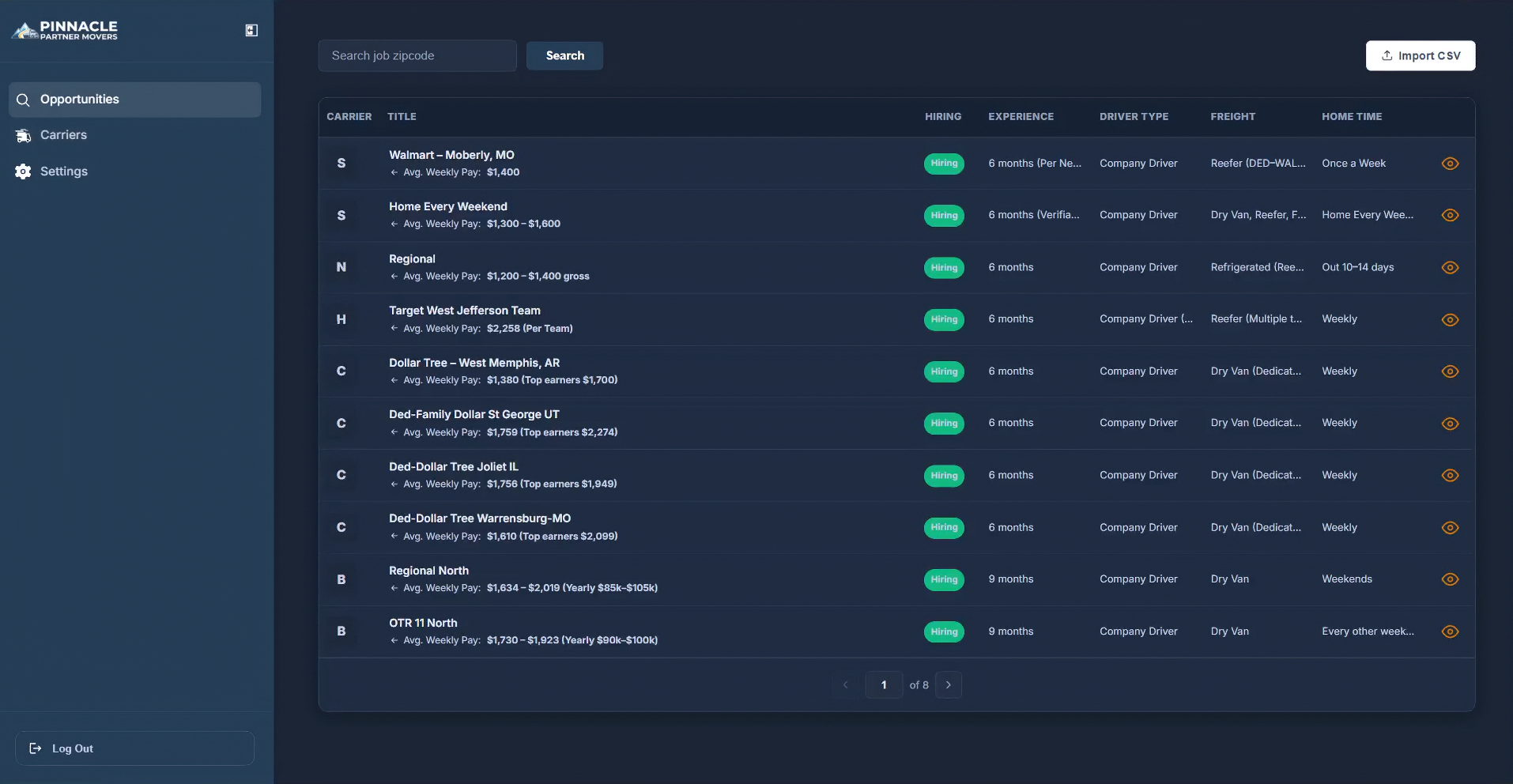Click carrier letter C for Dollar Tree West Memphis
The width and height of the screenshot is (1513, 784).
tap(341, 371)
